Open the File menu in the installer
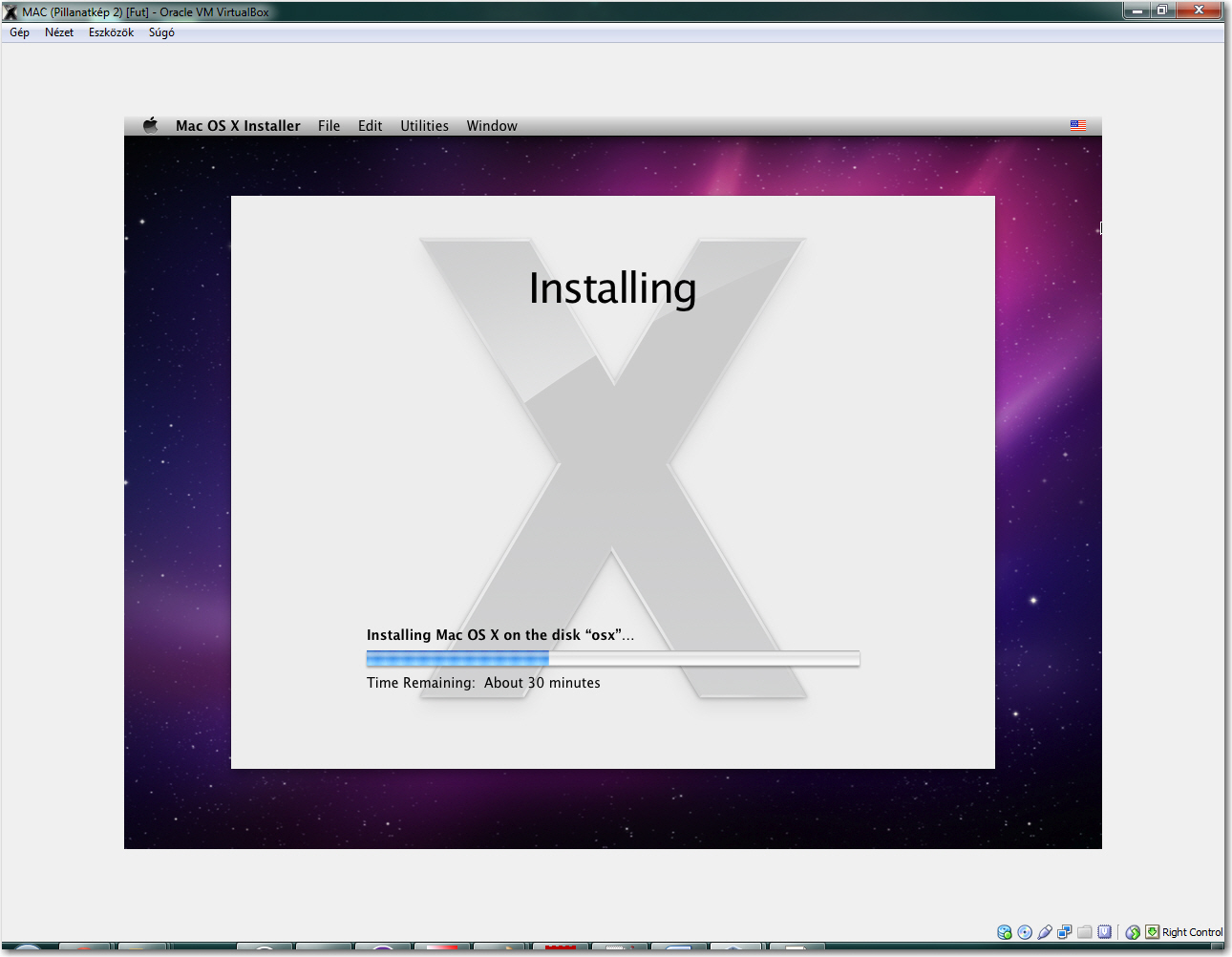 pyautogui.click(x=329, y=126)
